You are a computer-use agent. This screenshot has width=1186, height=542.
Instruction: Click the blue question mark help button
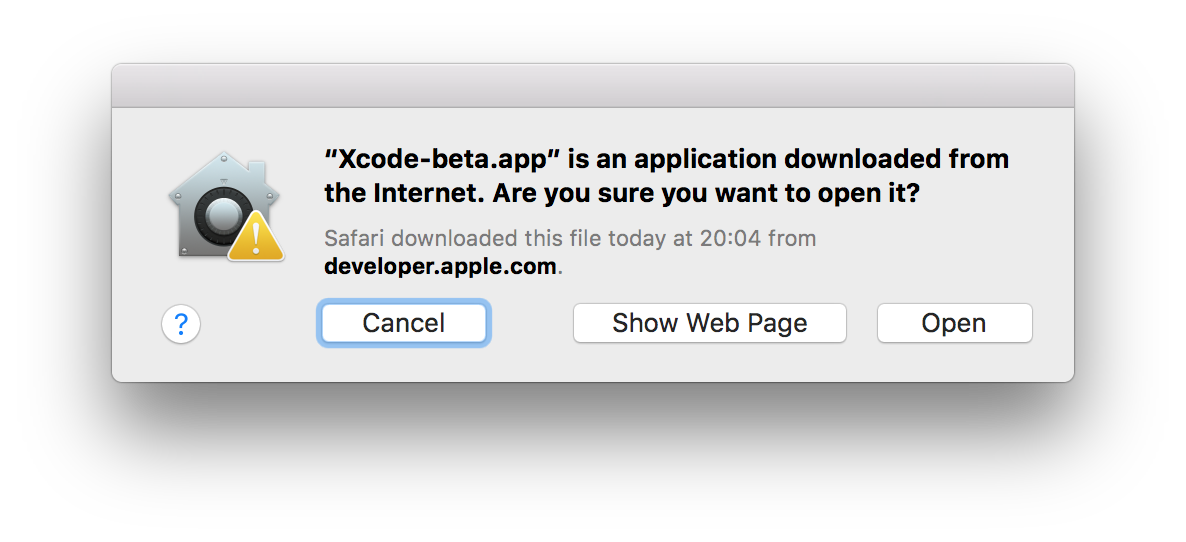pyautogui.click(x=181, y=324)
